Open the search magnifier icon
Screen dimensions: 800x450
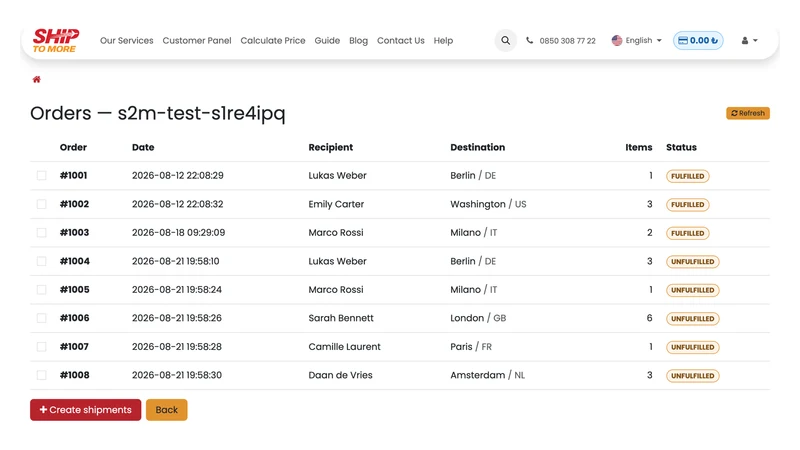coord(505,40)
